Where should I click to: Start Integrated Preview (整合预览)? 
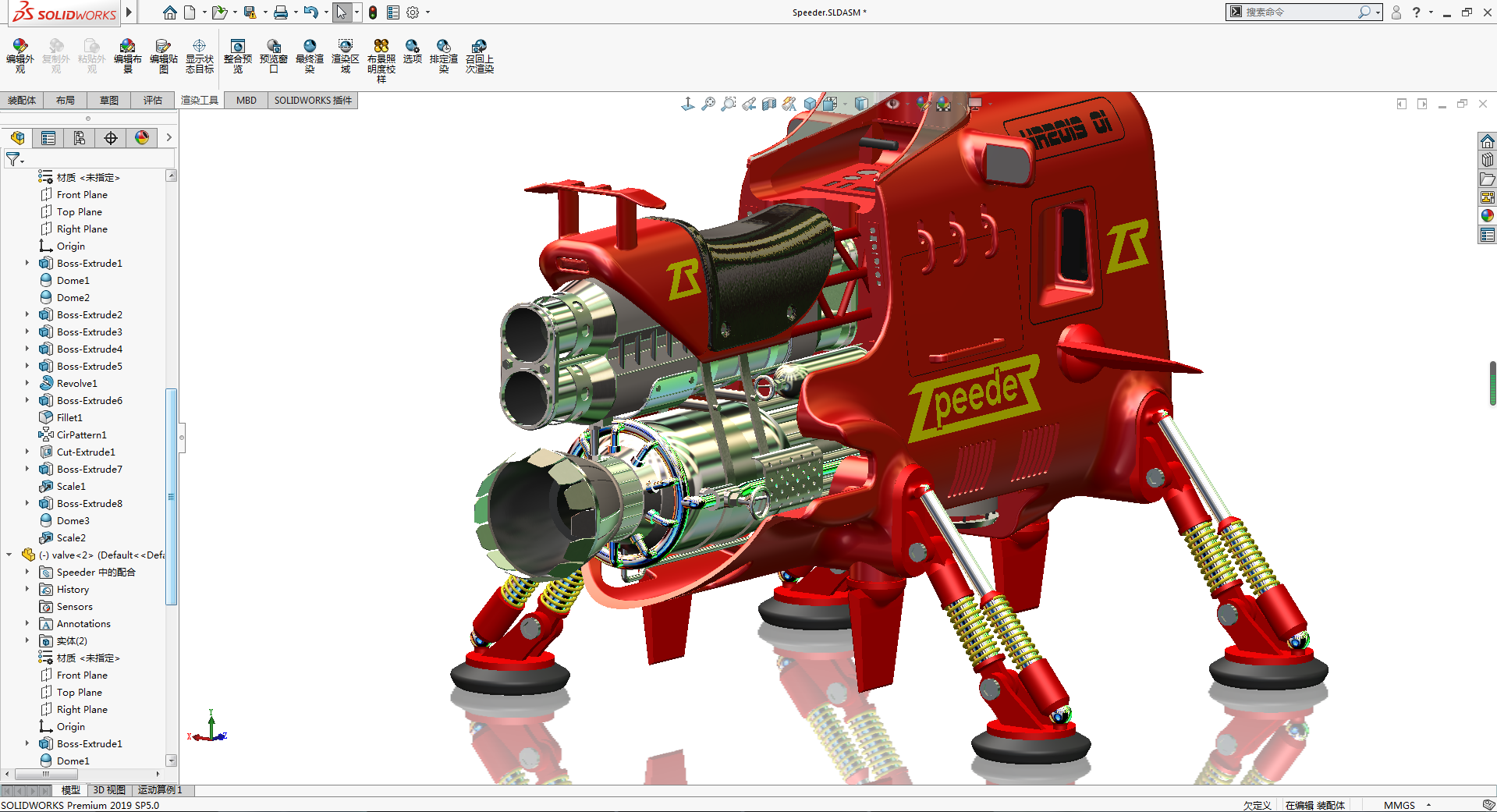(x=238, y=56)
